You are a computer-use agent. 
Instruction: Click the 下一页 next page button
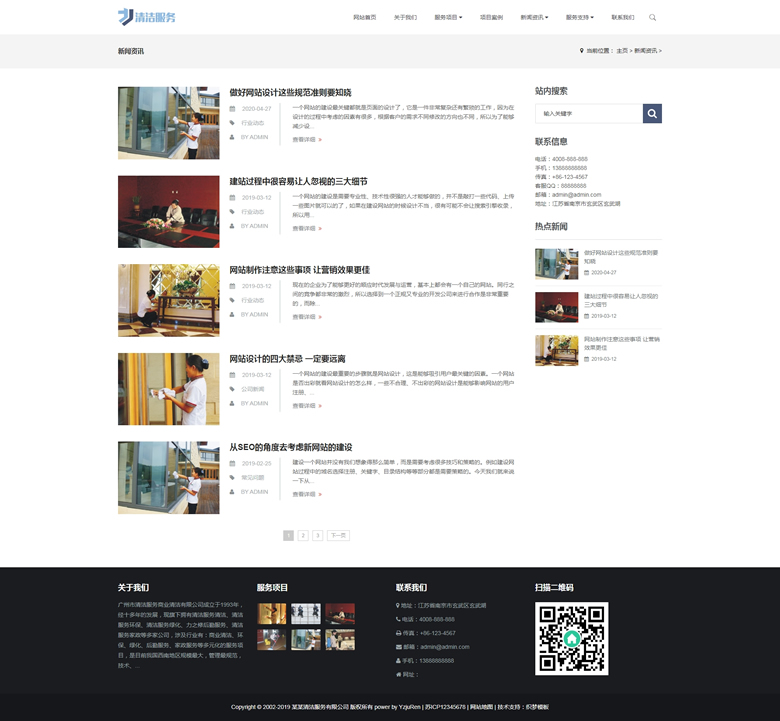338,535
